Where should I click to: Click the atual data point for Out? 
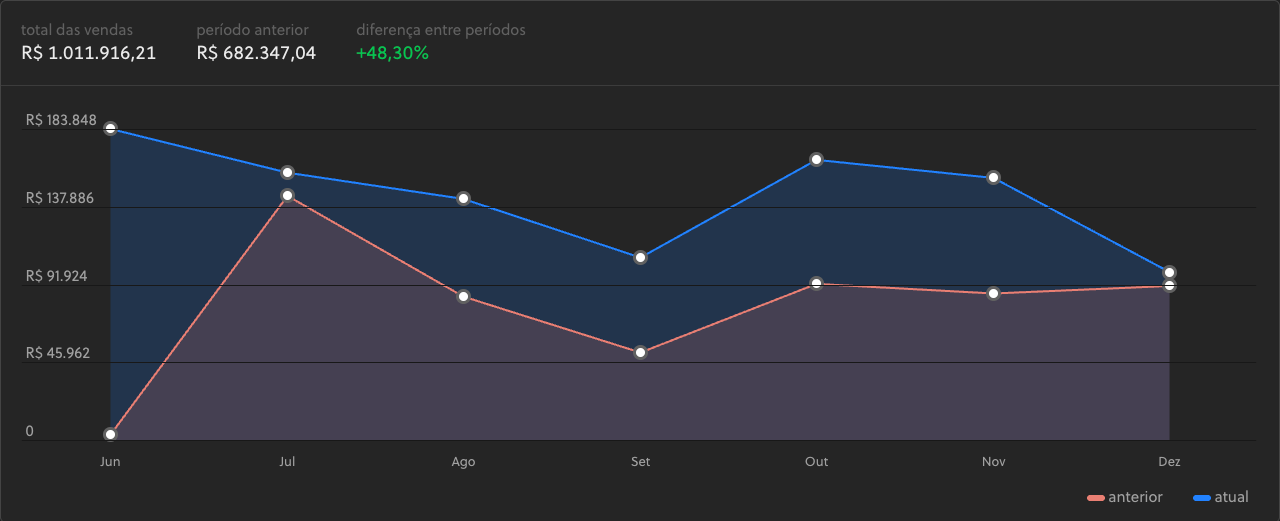817,160
